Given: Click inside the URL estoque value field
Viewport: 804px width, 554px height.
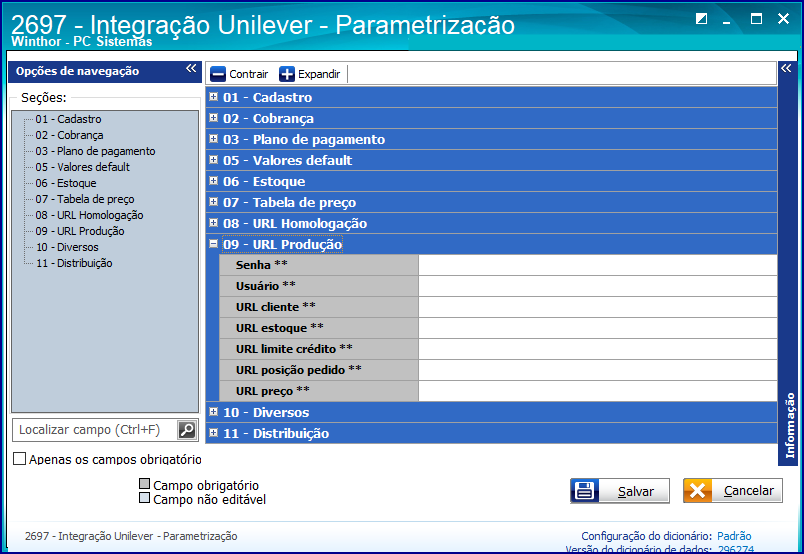Looking at the screenshot, I should tap(597, 328).
